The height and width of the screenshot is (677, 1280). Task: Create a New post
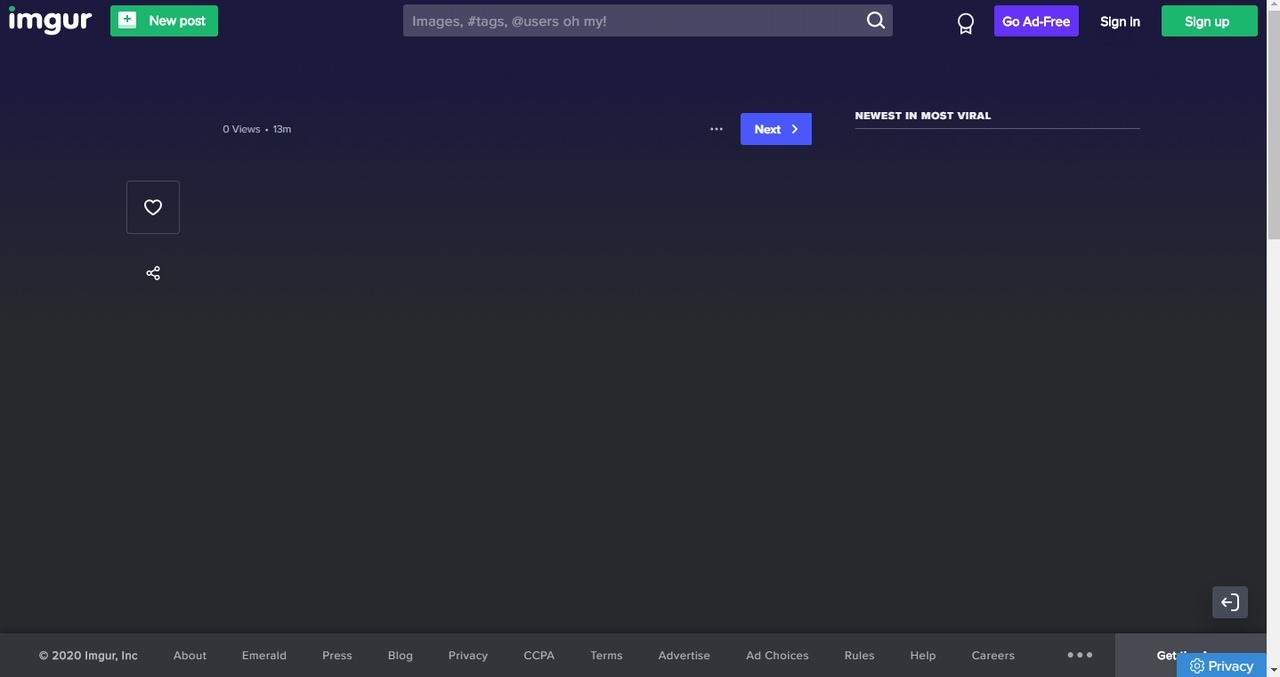tap(164, 20)
